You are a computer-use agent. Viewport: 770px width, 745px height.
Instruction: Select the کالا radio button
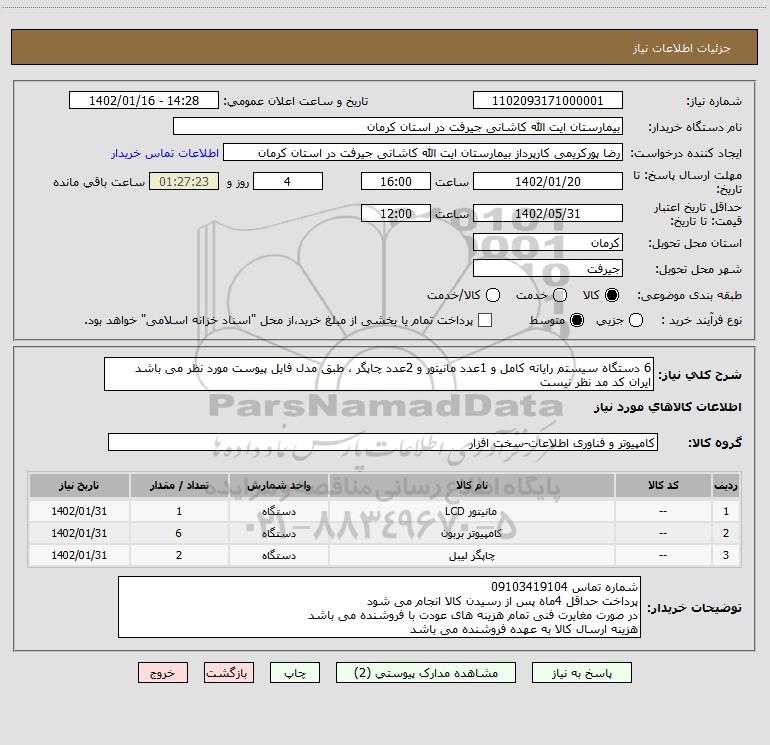click(612, 295)
